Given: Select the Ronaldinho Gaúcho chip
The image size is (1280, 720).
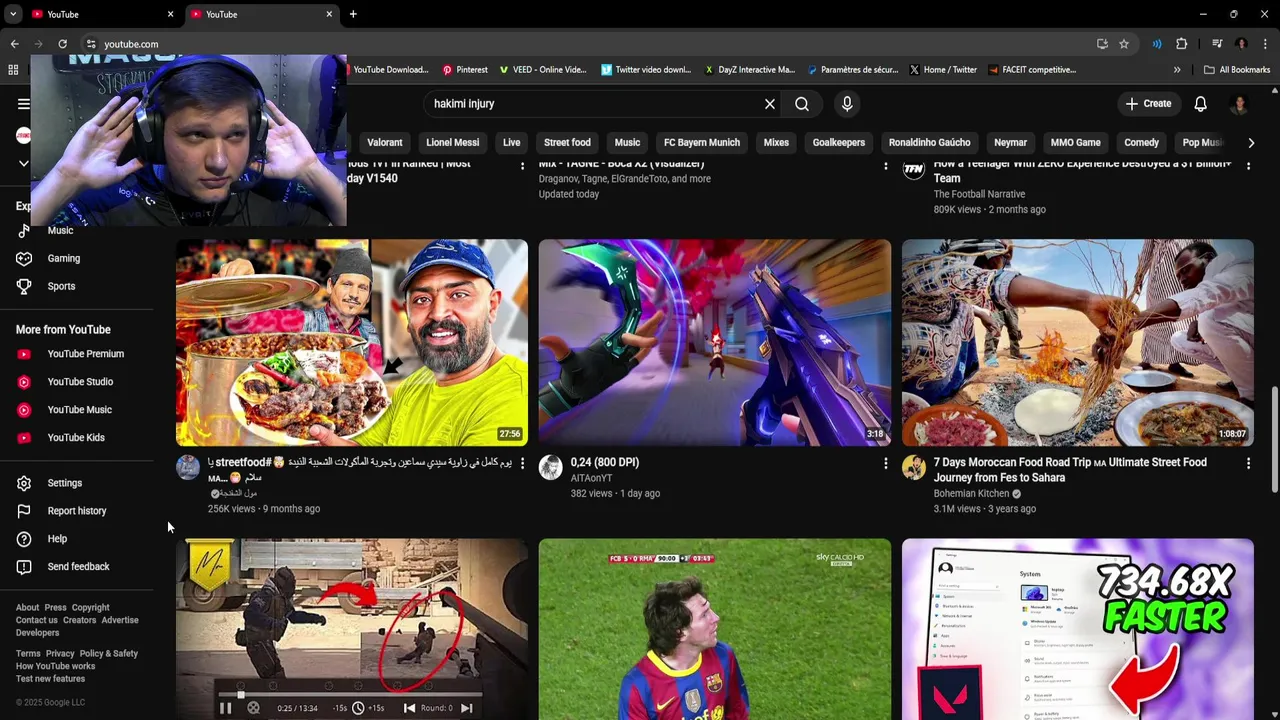Looking at the screenshot, I should (x=930, y=143).
